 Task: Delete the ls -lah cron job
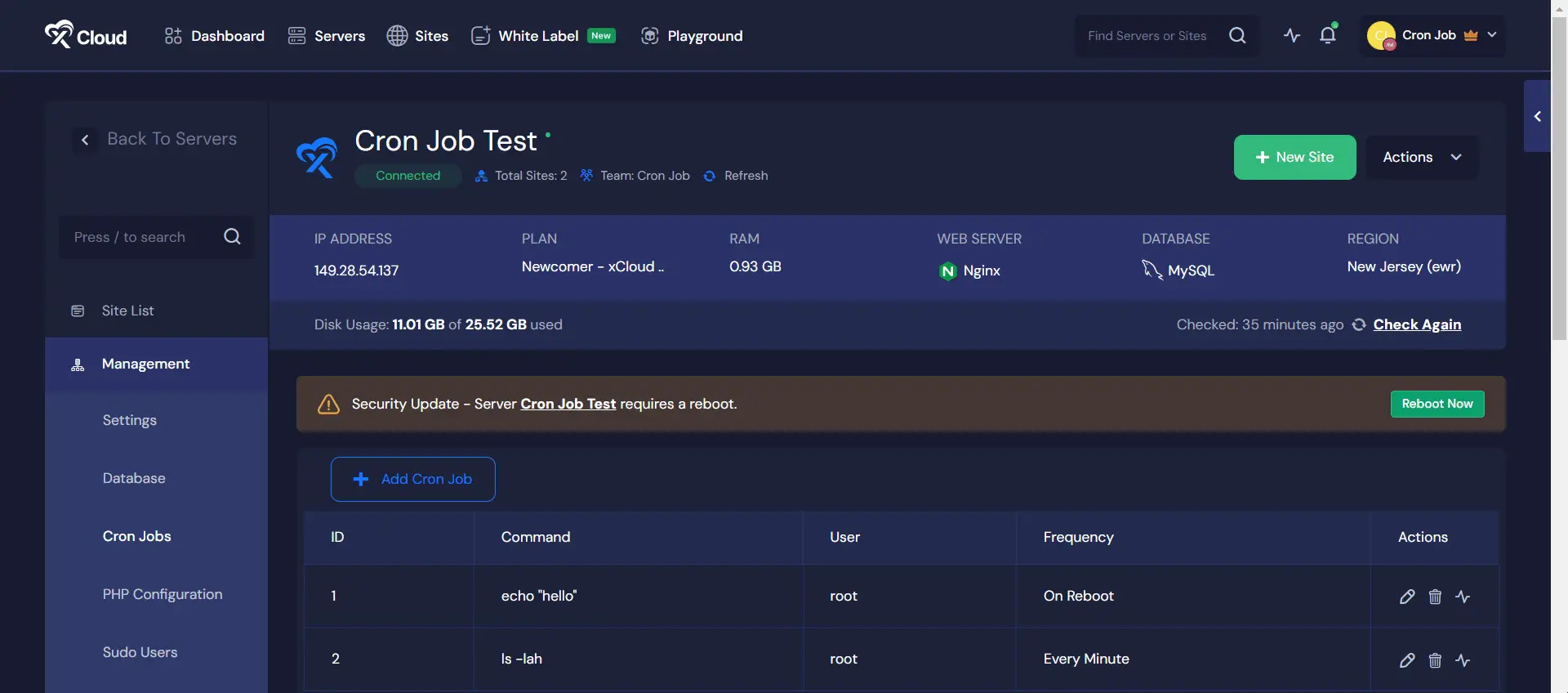[x=1435, y=660]
